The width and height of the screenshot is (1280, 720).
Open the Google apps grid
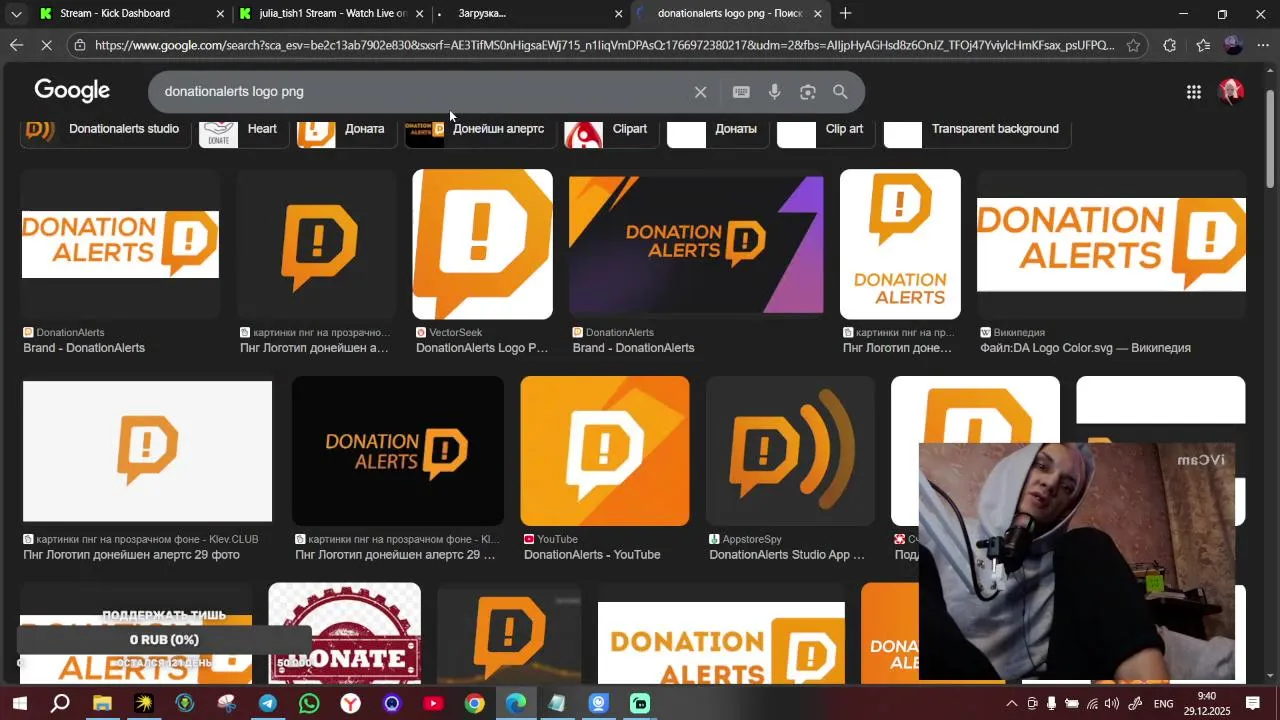(x=1194, y=92)
